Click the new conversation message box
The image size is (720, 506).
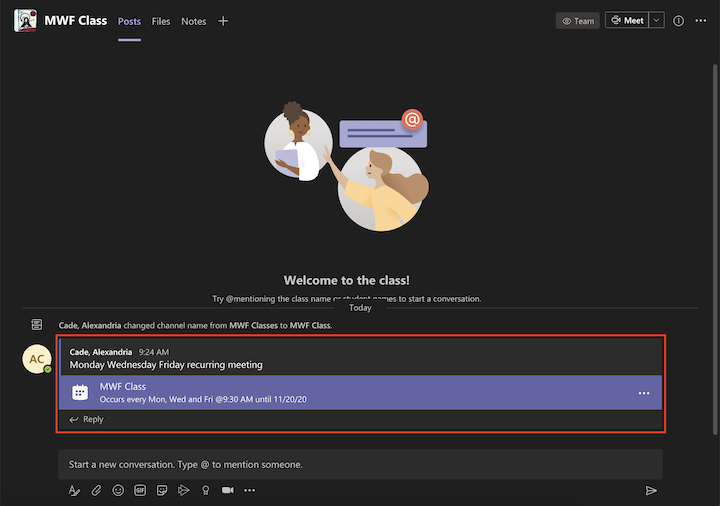point(360,464)
